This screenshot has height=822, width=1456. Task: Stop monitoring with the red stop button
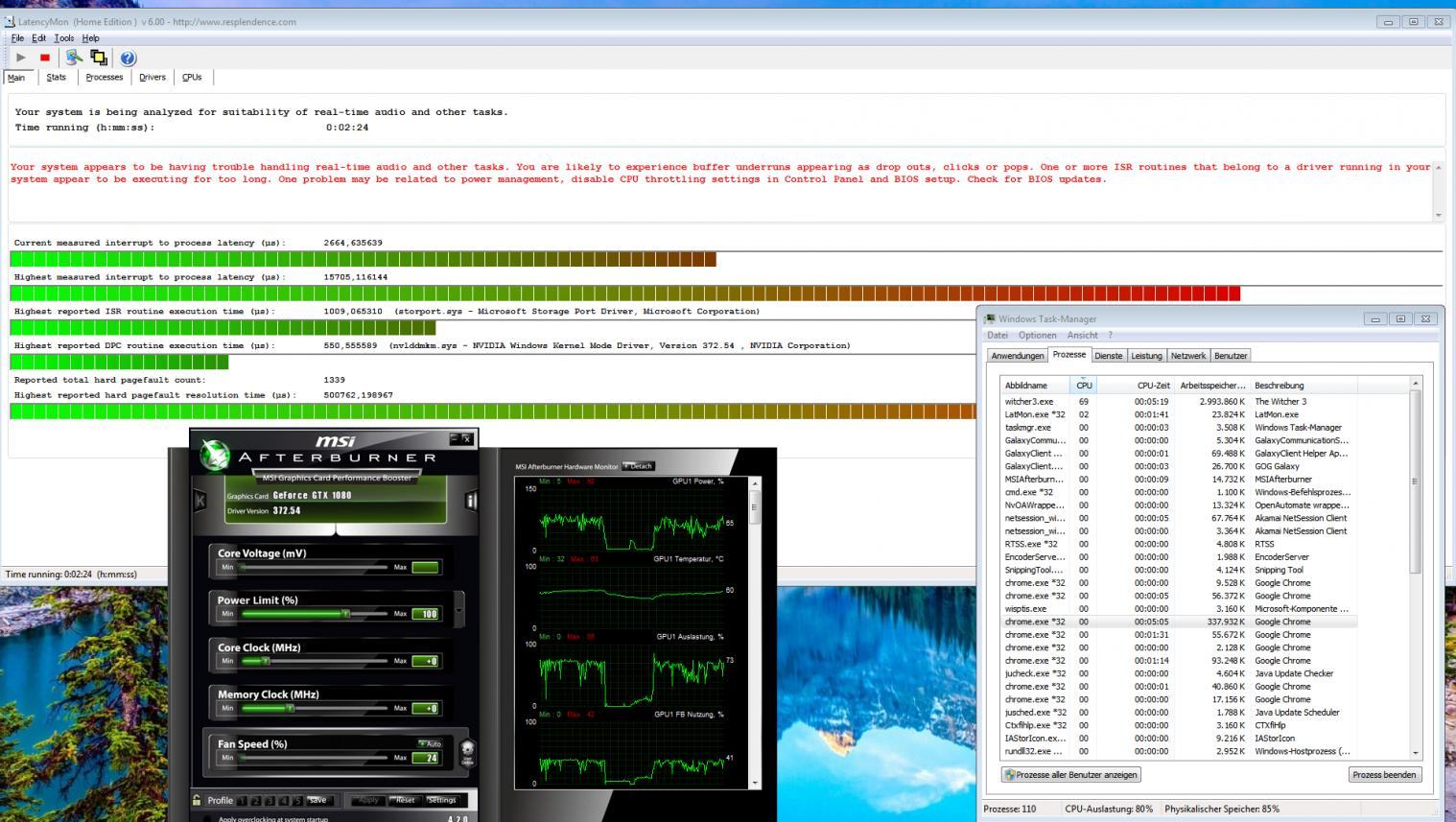(x=45, y=58)
